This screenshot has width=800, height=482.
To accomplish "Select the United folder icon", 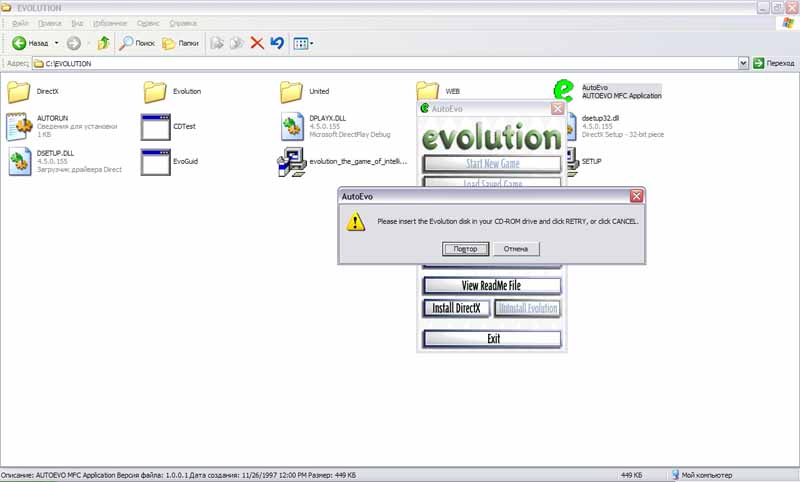I will [x=291, y=92].
